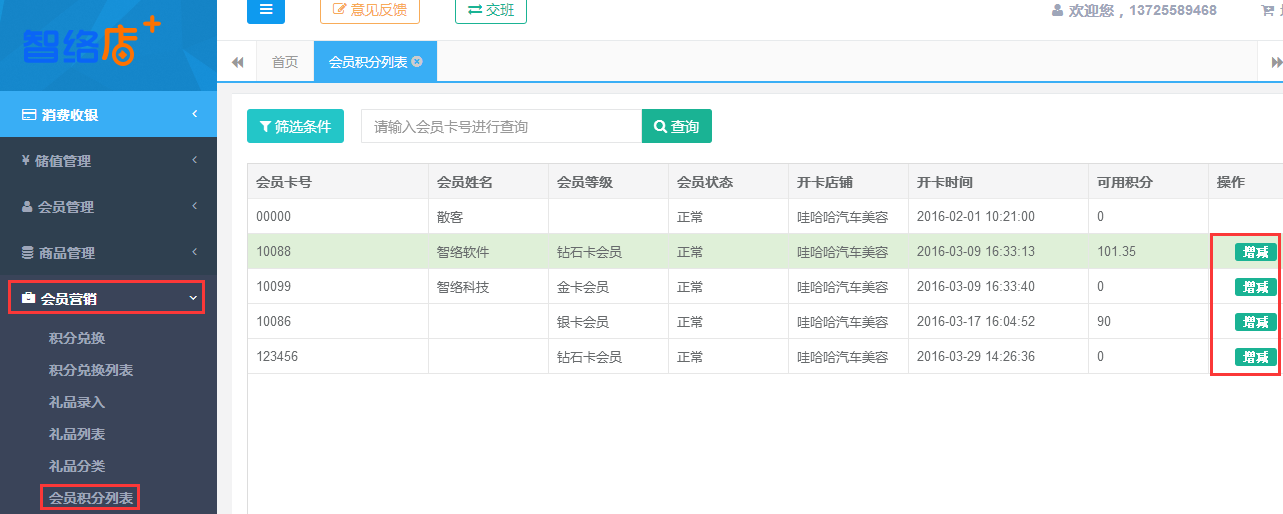Screen dimensions: 1283x514
Task: Expand 商品管理 sidebar menu
Action: (108, 253)
